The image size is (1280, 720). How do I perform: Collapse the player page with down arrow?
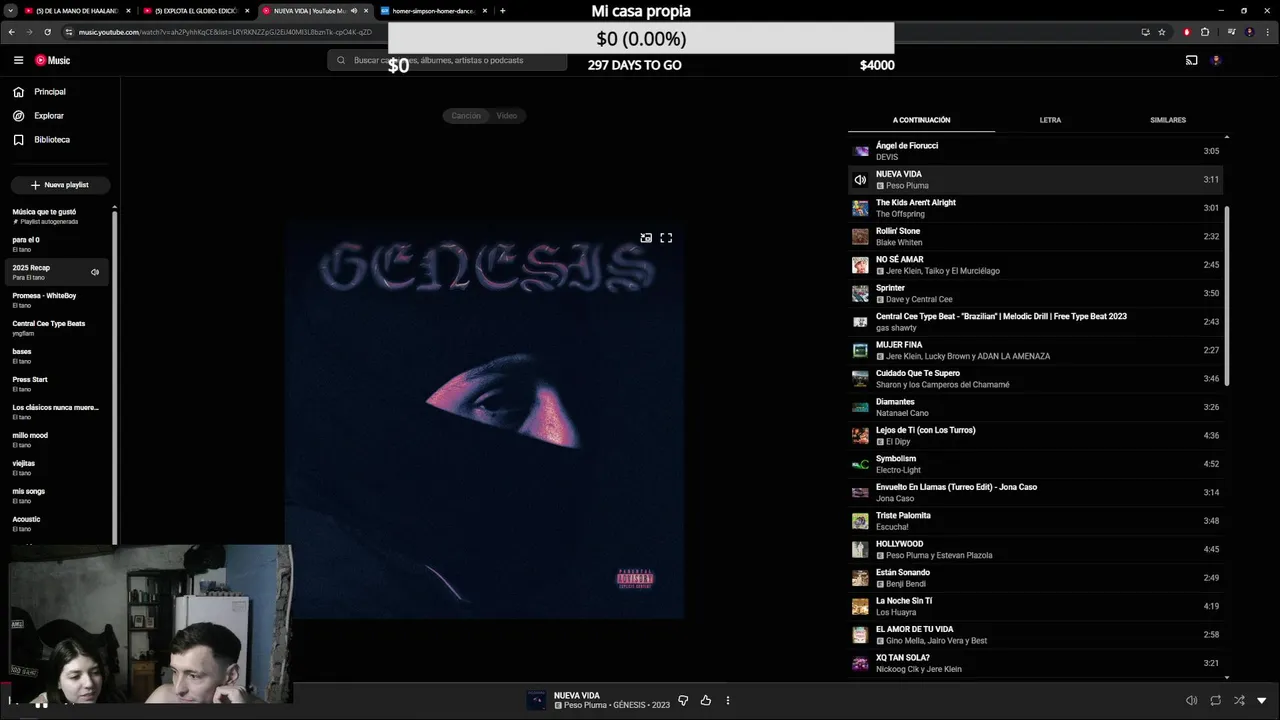1262,701
